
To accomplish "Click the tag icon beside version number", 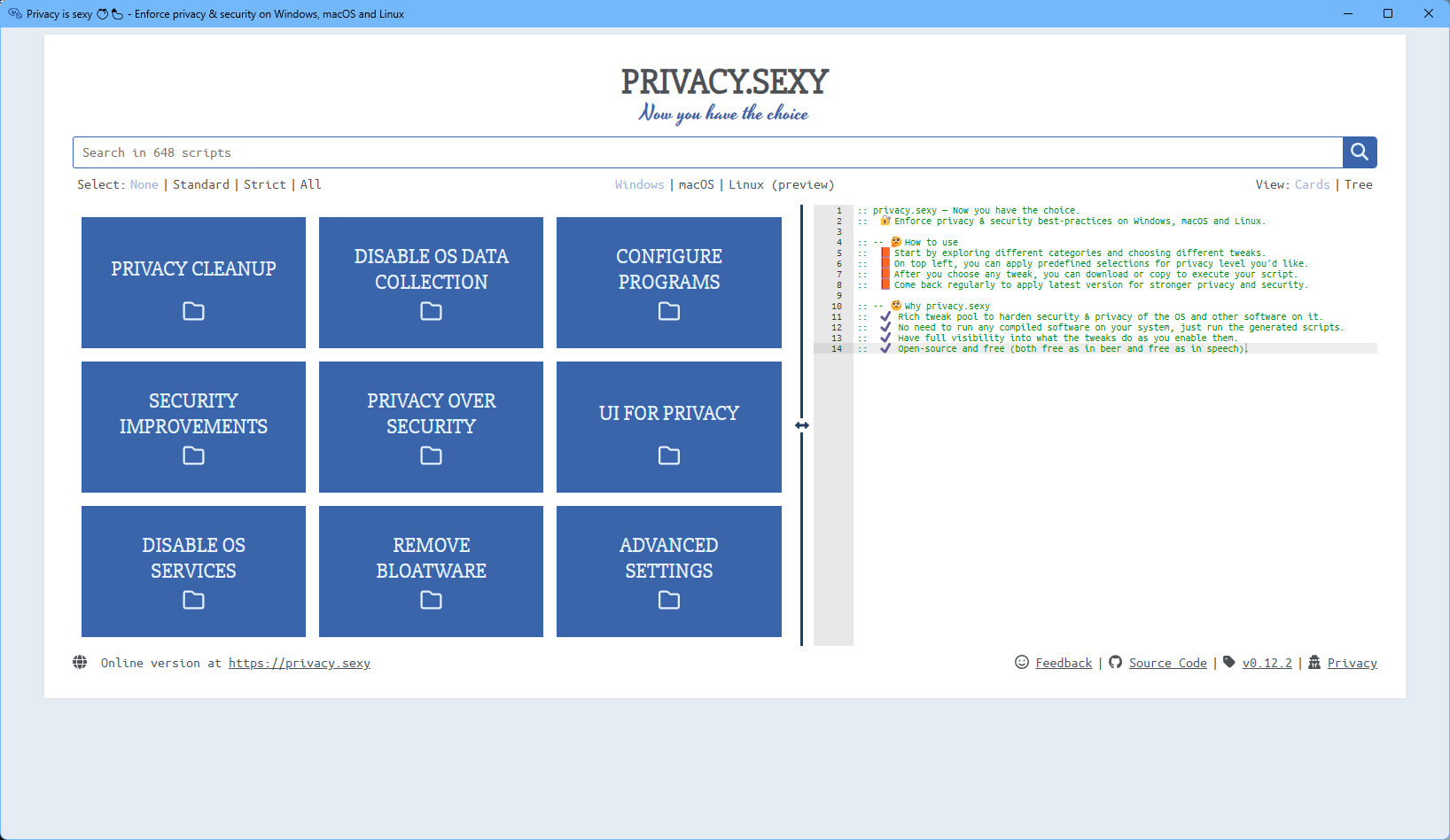I will point(1229,662).
